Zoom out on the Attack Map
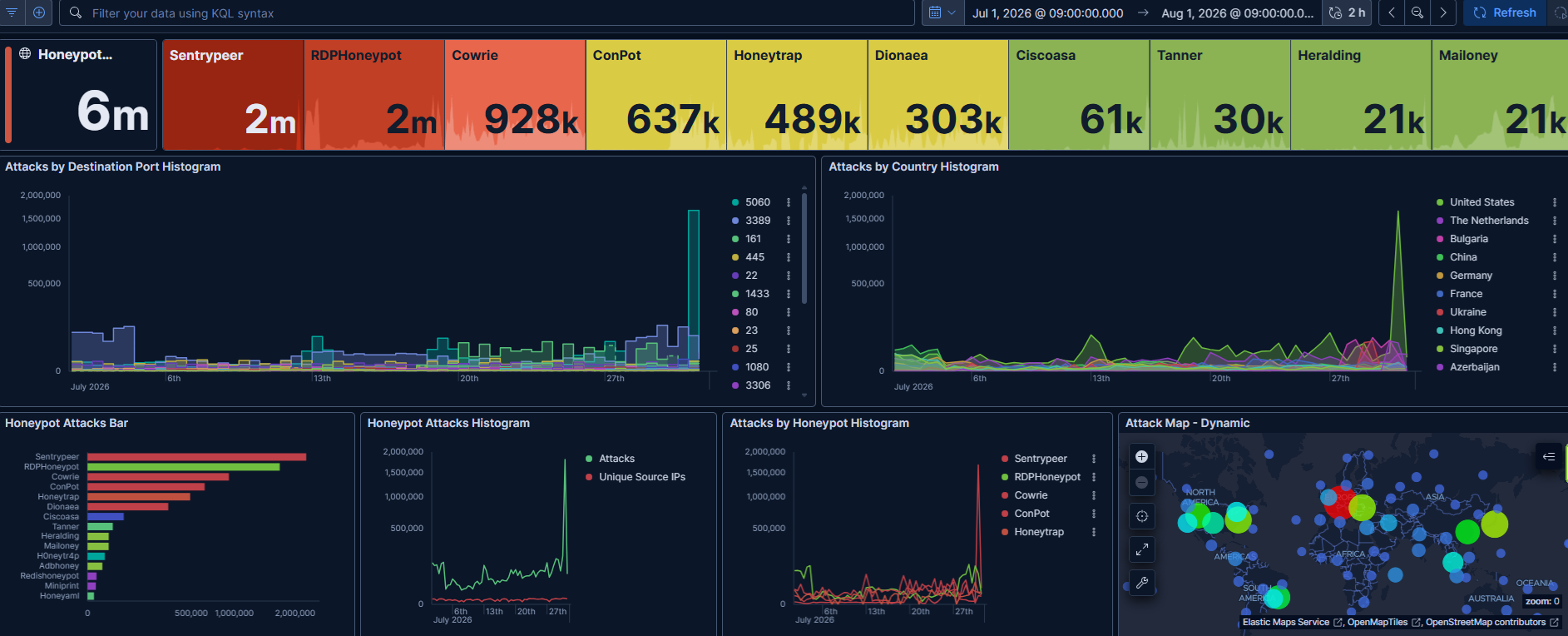1568x636 pixels. tap(1142, 483)
